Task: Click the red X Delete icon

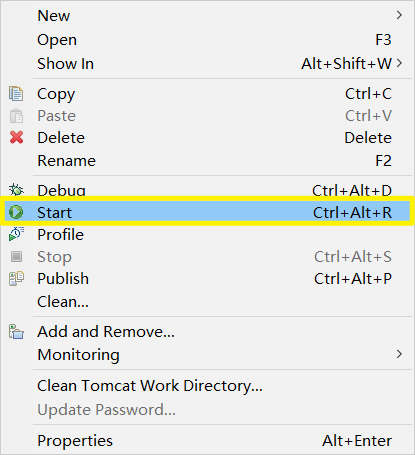Action: tap(16, 137)
